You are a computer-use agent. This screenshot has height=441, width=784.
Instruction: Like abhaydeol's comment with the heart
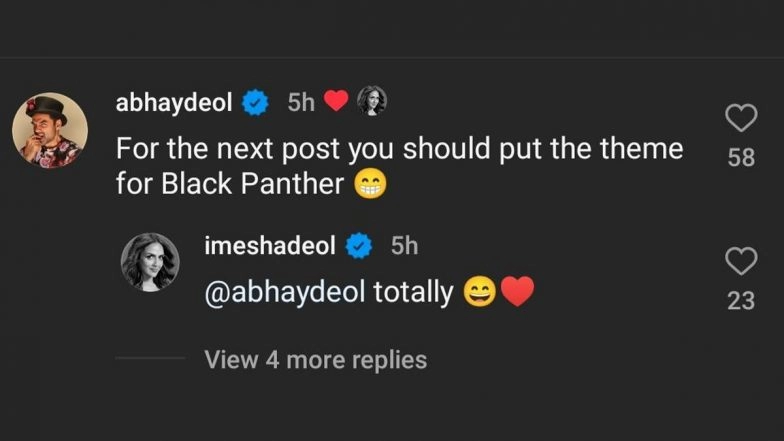(x=741, y=120)
